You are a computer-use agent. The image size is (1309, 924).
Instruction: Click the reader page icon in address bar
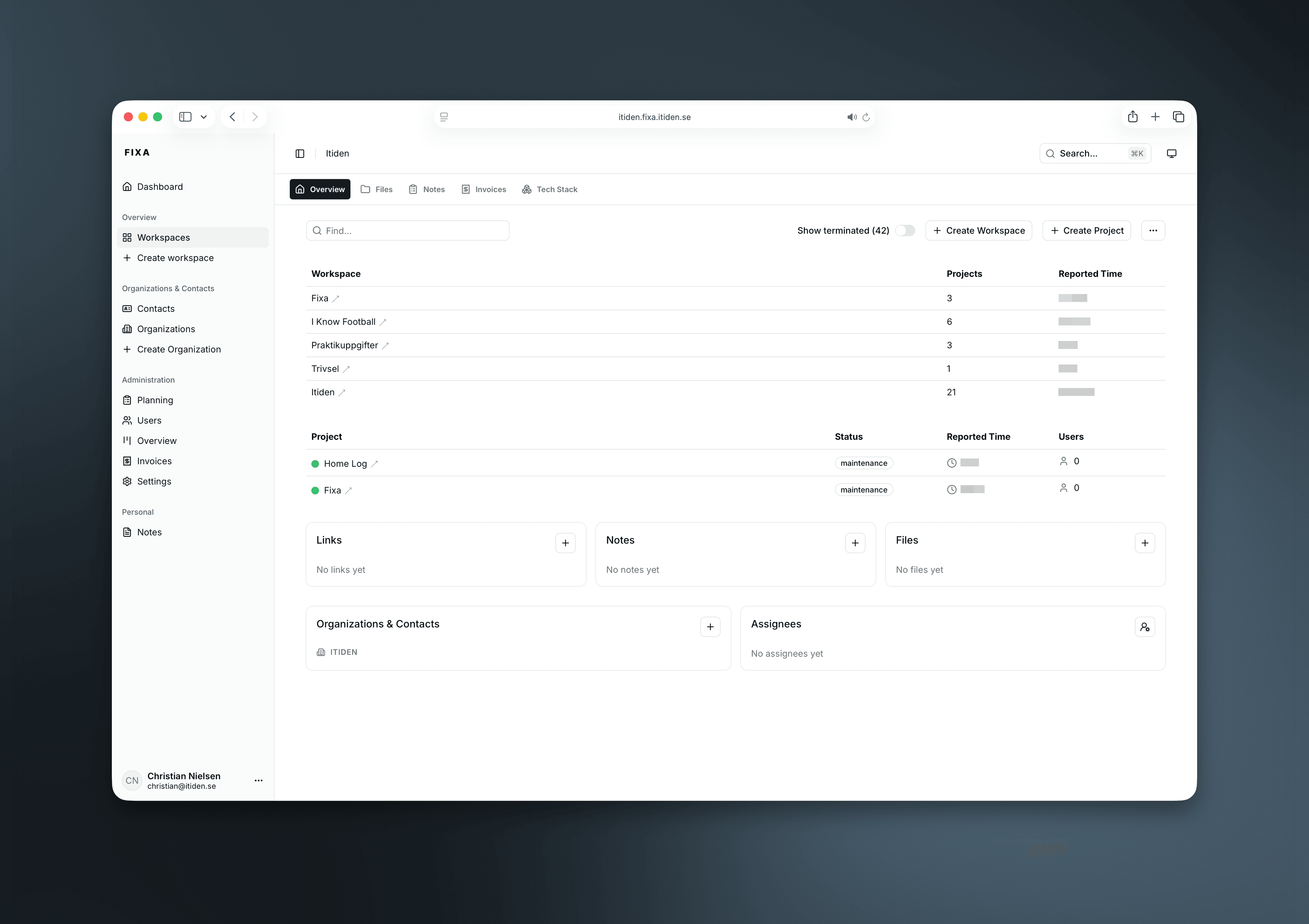444,117
